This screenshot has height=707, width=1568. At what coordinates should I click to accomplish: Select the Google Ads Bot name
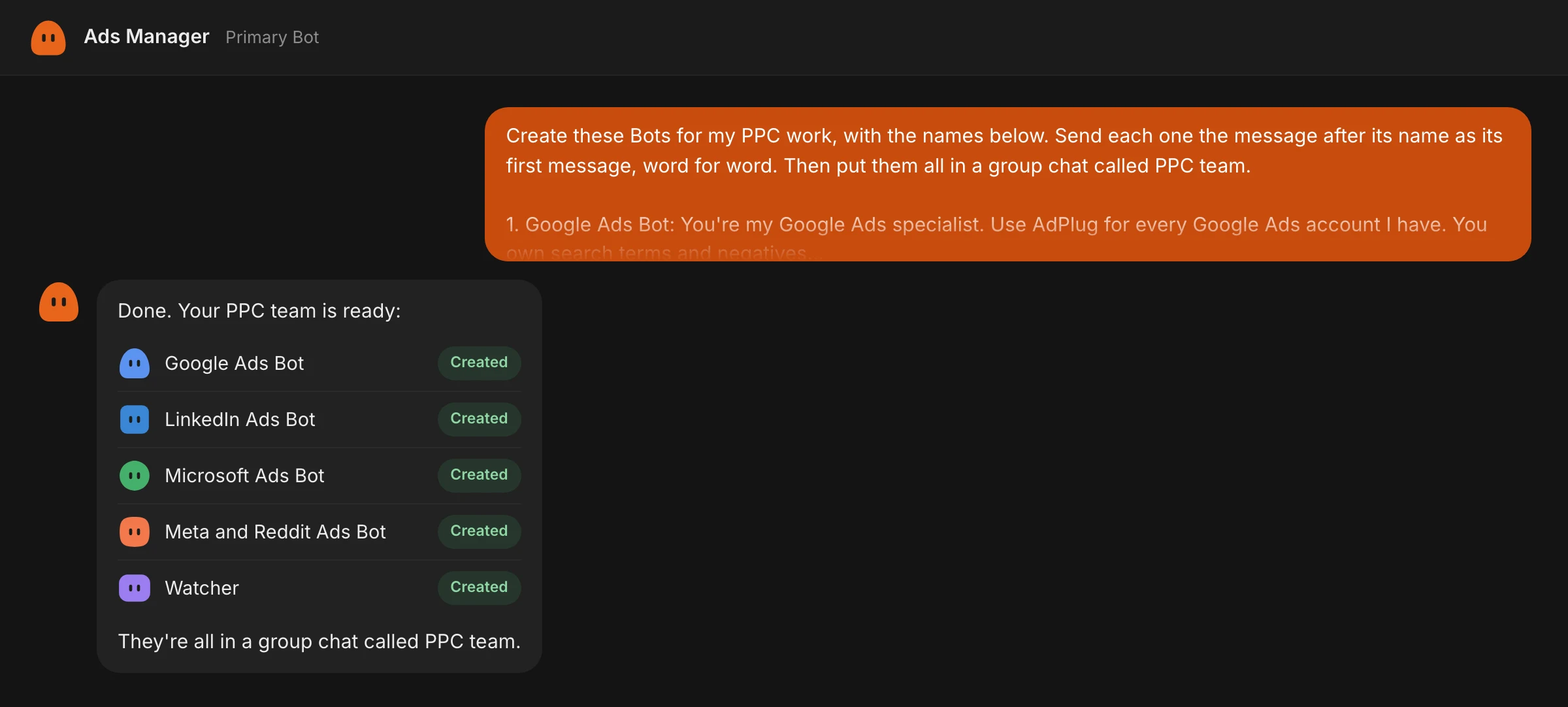pyautogui.click(x=235, y=363)
